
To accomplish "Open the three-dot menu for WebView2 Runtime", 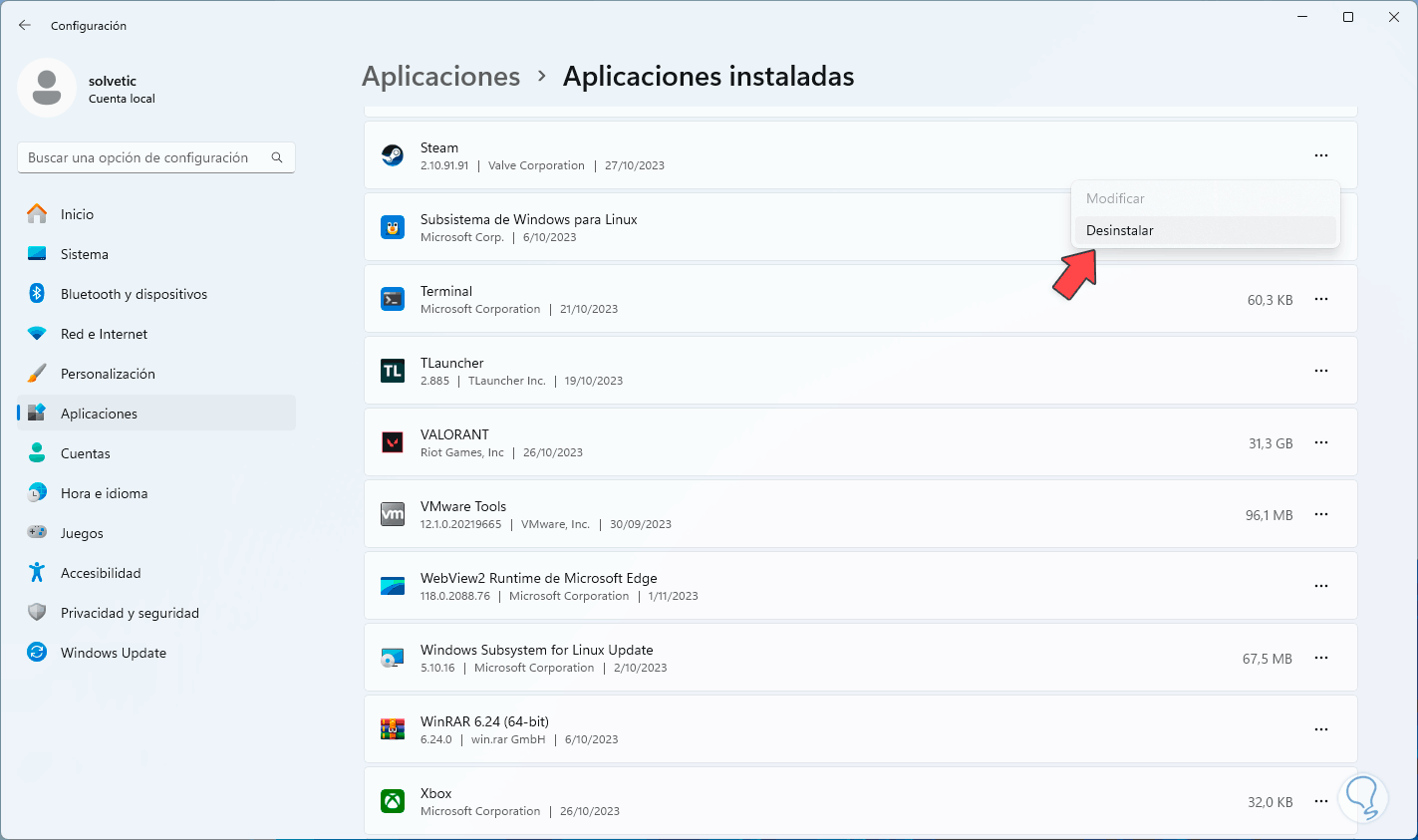I will click(1321, 586).
